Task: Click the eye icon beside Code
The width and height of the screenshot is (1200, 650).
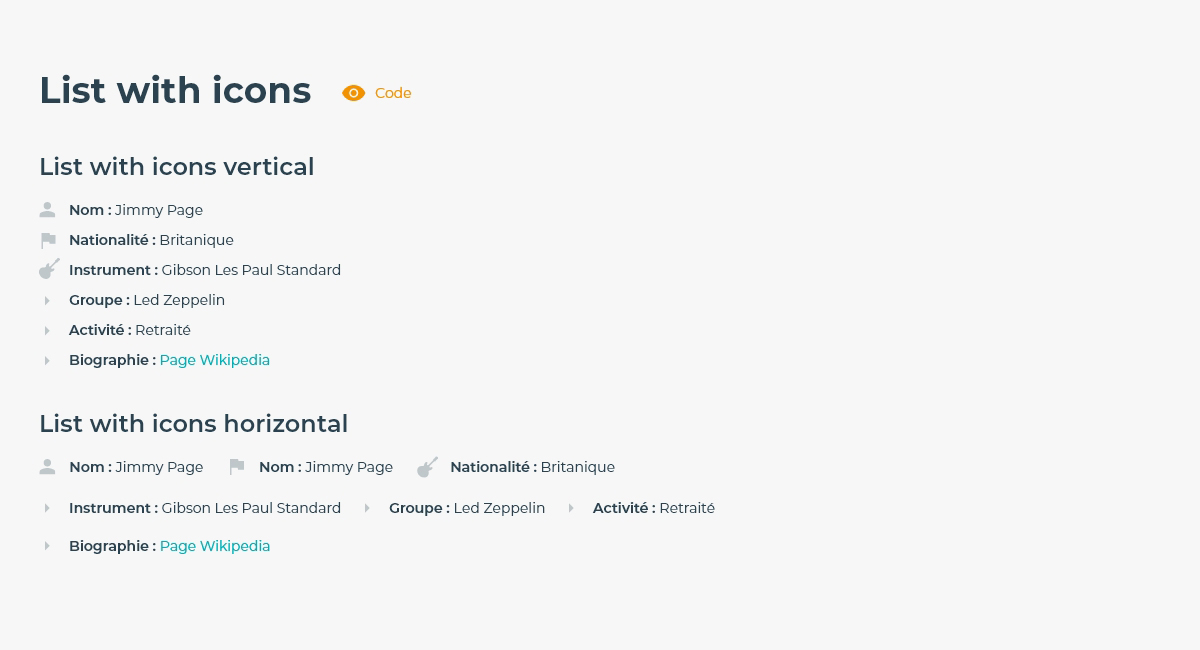Action: pyautogui.click(x=353, y=93)
